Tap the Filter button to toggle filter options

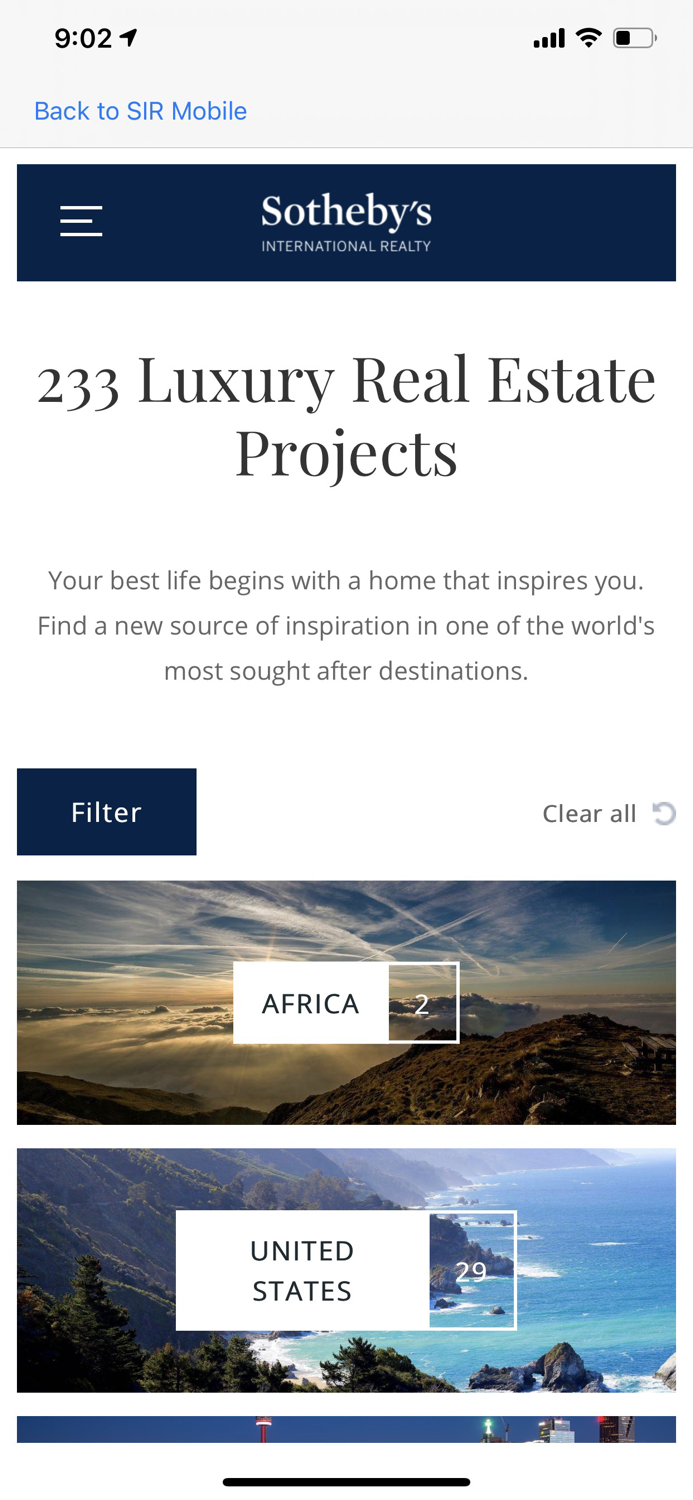pyautogui.click(x=106, y=811)
